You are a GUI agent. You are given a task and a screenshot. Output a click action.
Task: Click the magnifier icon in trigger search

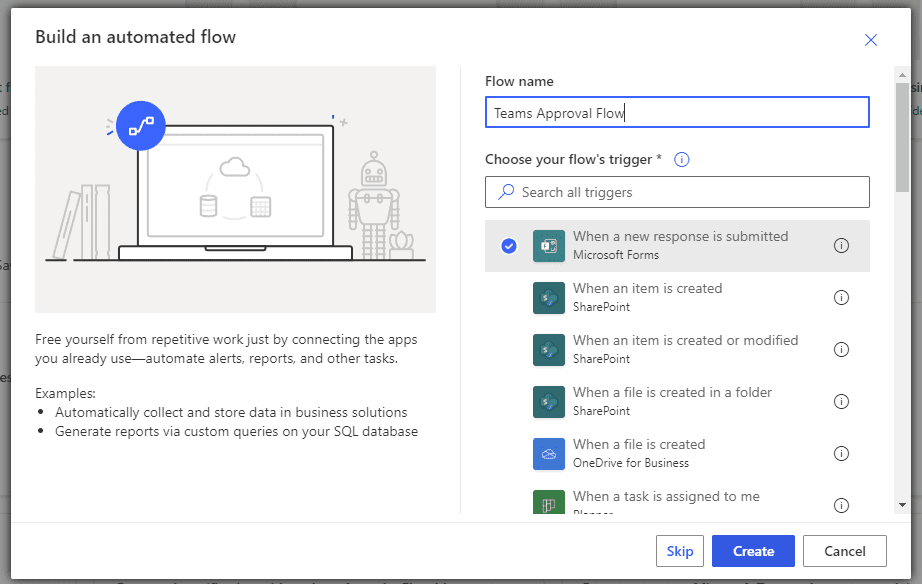tap(506, 192)
